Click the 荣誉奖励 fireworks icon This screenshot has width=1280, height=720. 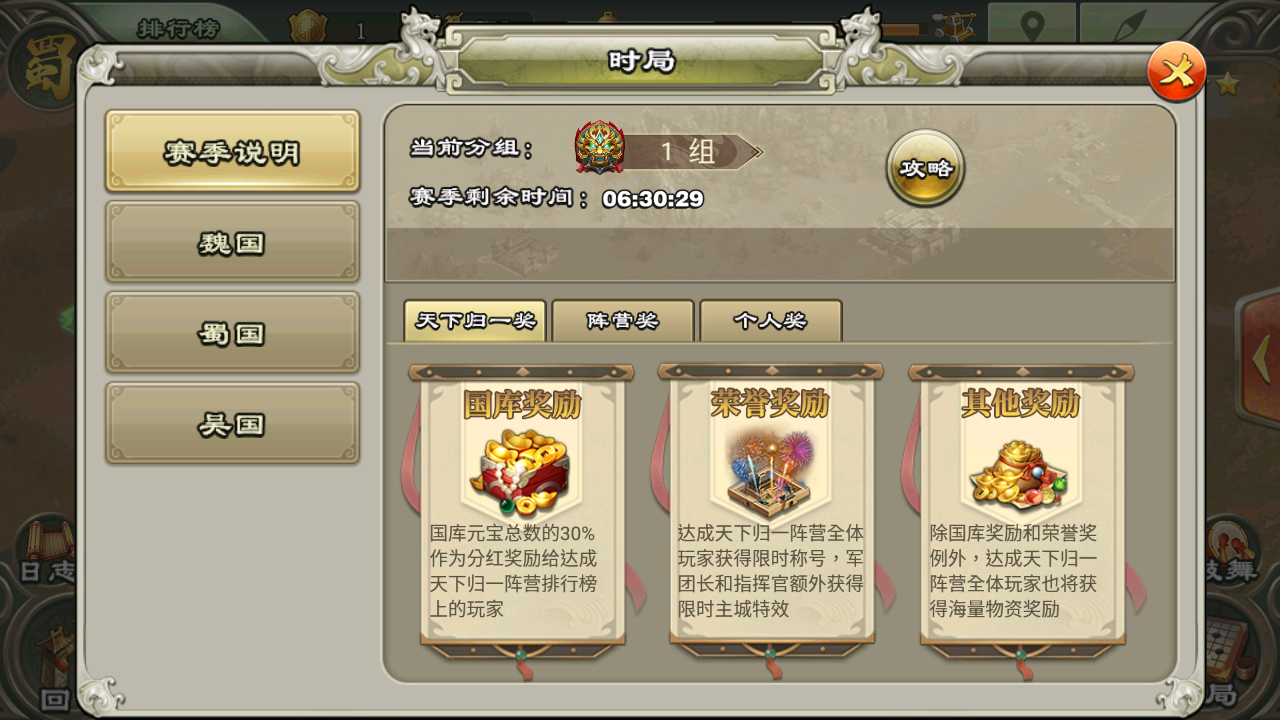point(770,472)
